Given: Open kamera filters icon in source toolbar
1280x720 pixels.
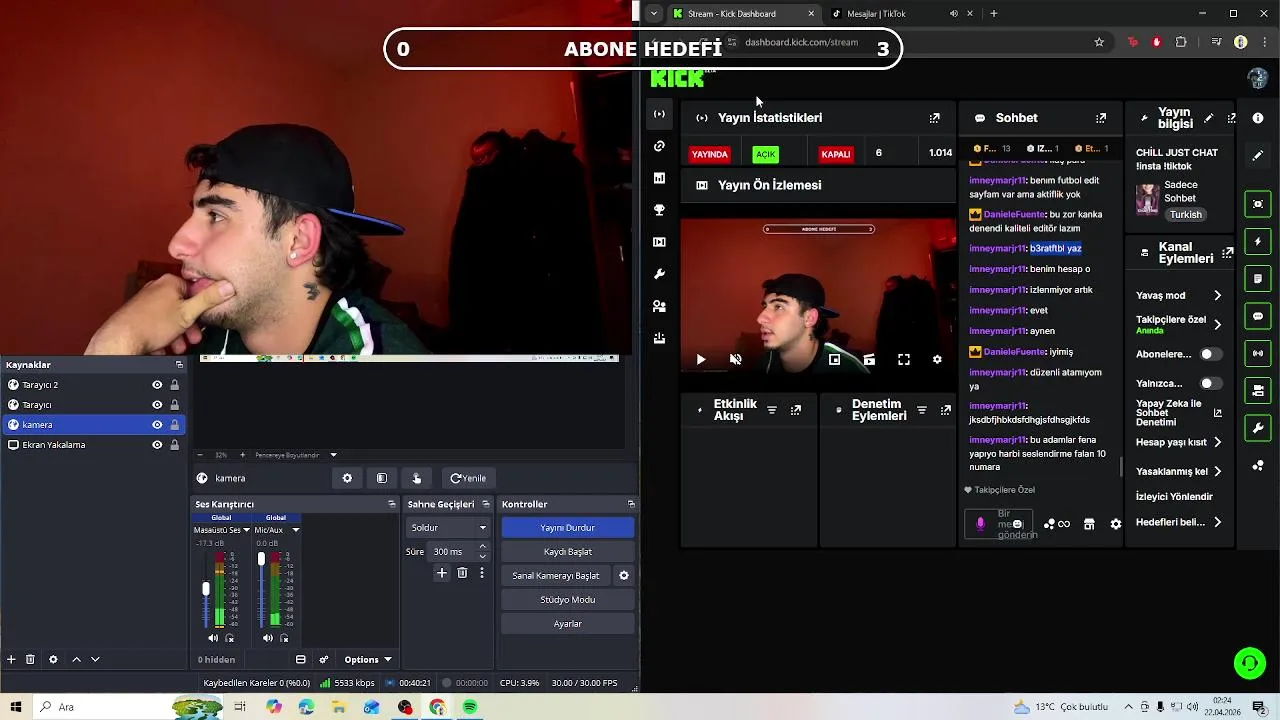Looking at the screenshot, I should (381, 478).
